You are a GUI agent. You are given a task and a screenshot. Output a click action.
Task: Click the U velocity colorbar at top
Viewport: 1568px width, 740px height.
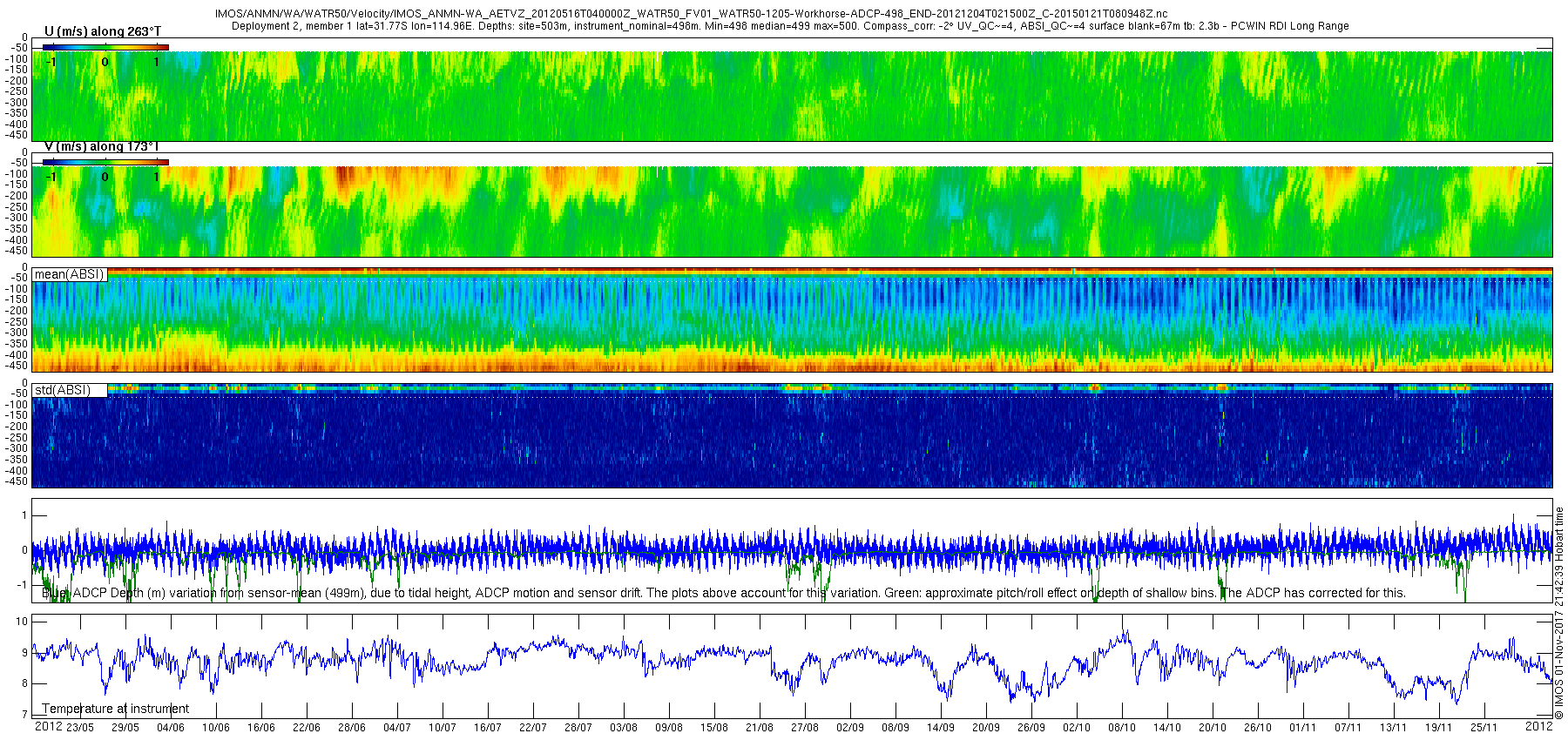click(105, 47)
